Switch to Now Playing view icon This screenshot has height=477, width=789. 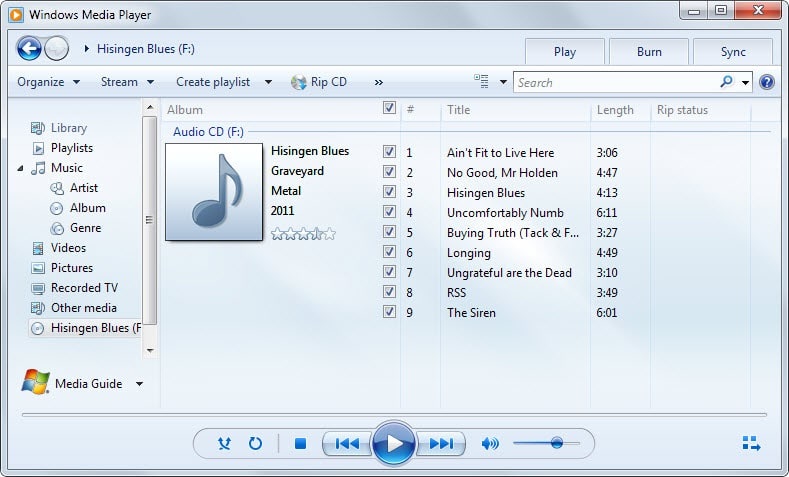click(x=752, y=443)
